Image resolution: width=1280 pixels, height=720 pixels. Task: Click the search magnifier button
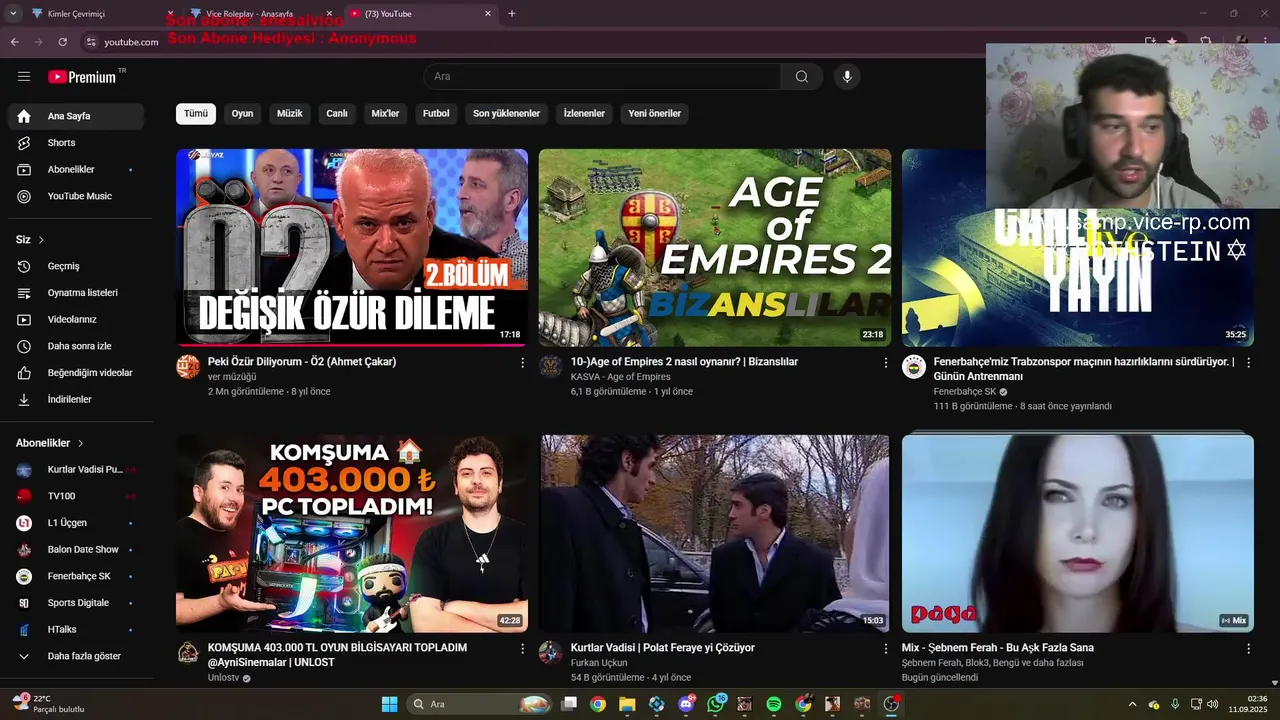point(802,76)
